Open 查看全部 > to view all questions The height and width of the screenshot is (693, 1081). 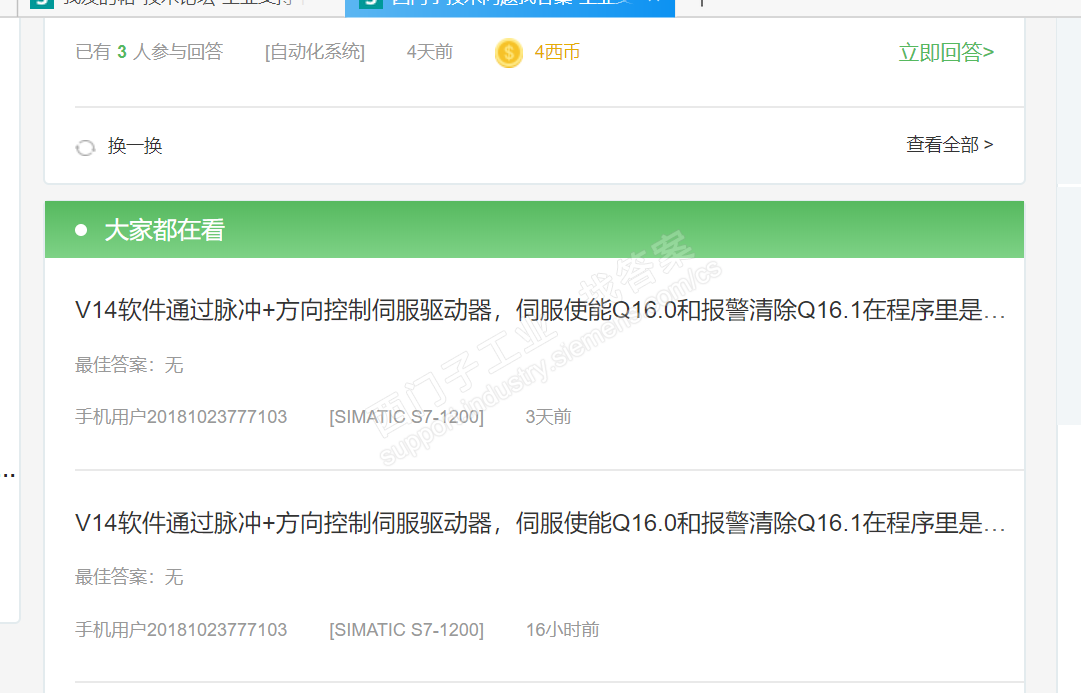click(949, 145)
